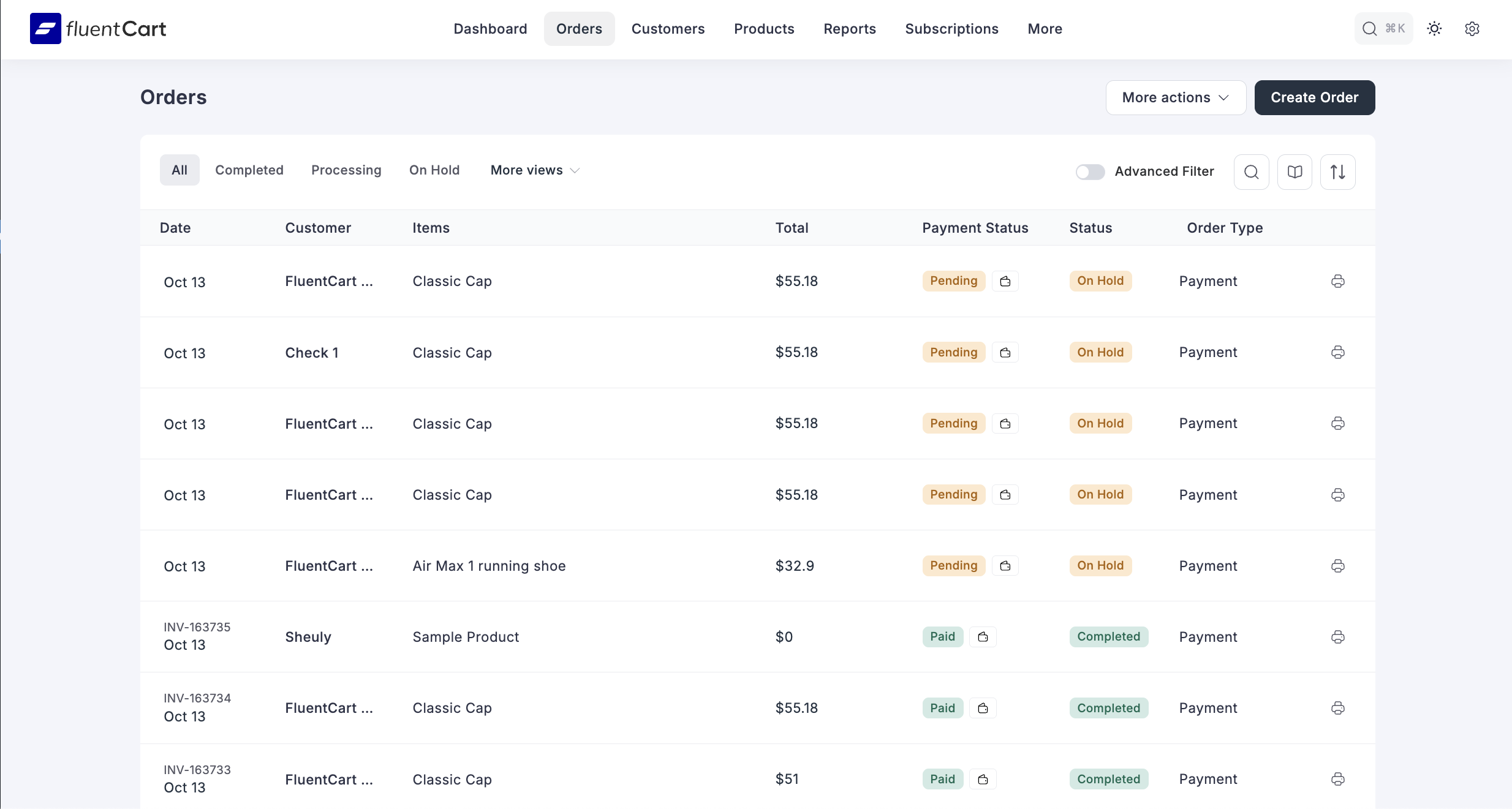Screen dimensions: 1512x809
Task: Click payment icon beside Air Max Pending
Action: click(1005, 566)
